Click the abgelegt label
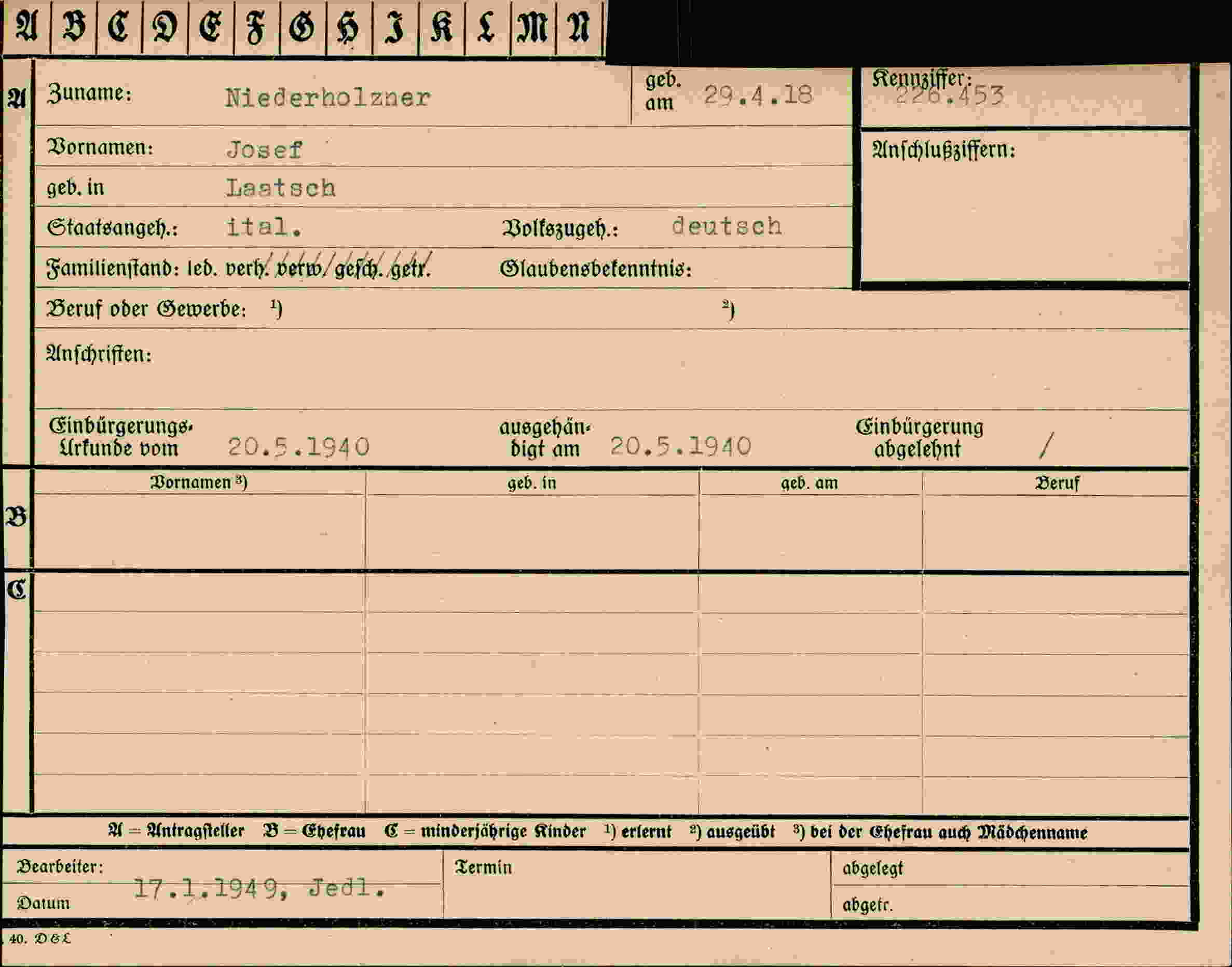The image size is (1232, 967). click(872, 868)
